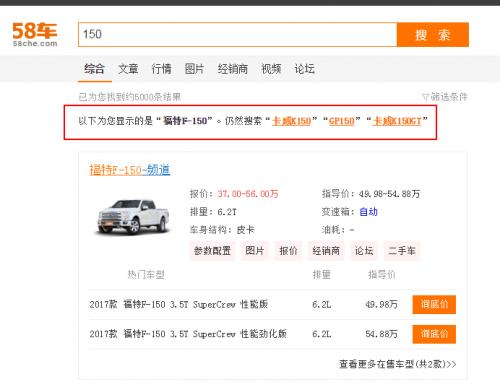Open the 行情 tab
Viewport: 500px width, 387px height.
click(x=161, y=69)
